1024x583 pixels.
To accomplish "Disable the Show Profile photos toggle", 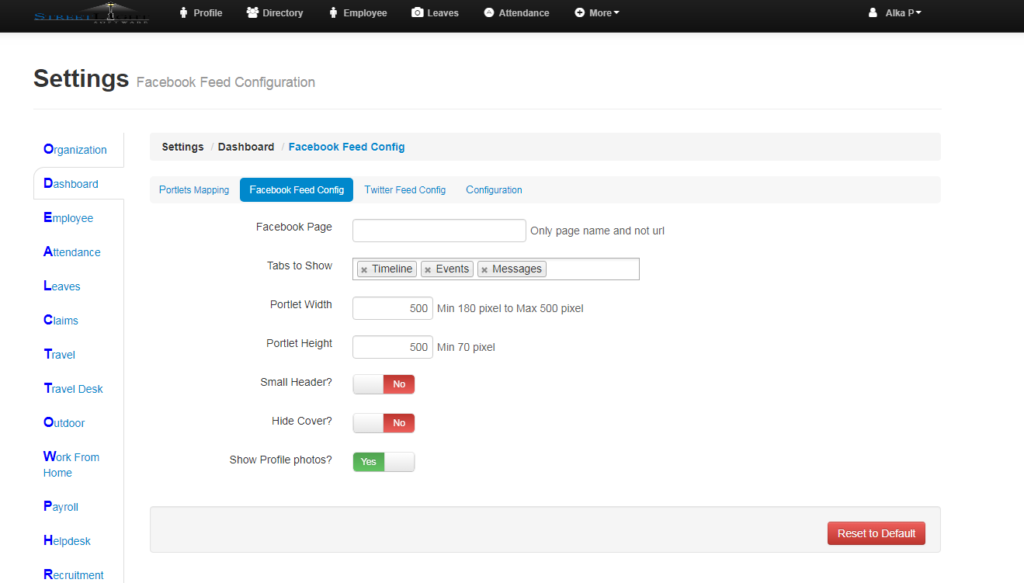I will [398, 461].
